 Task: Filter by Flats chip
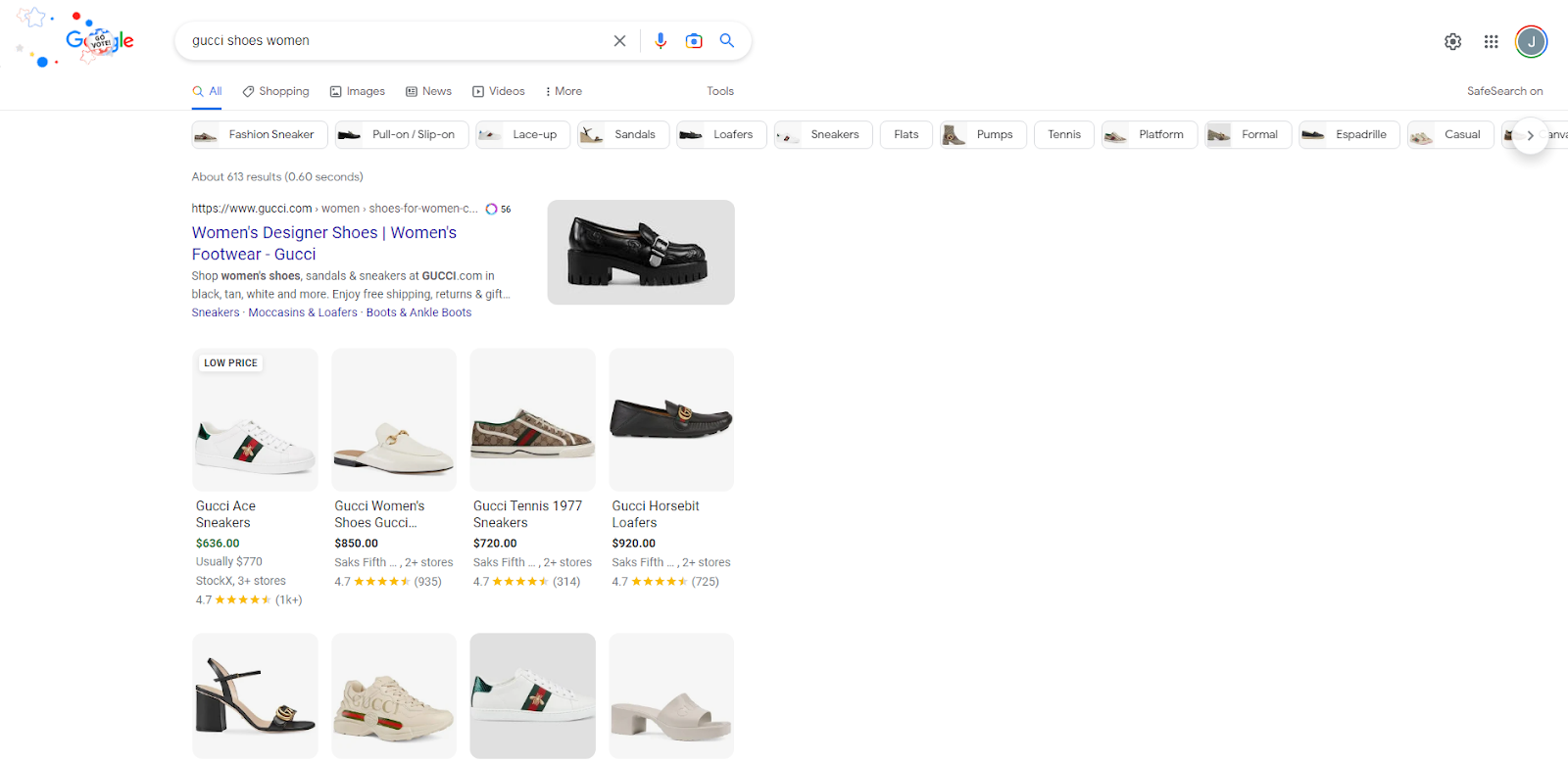coord(906,134)
